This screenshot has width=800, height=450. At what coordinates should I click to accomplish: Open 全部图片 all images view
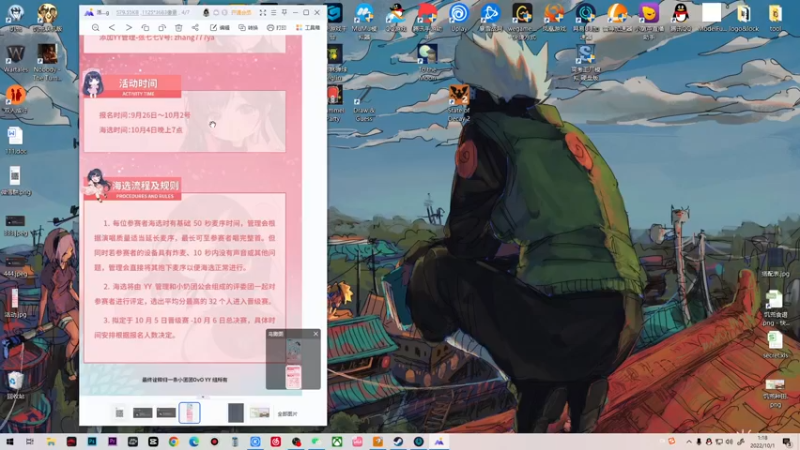tap(287, 414)
